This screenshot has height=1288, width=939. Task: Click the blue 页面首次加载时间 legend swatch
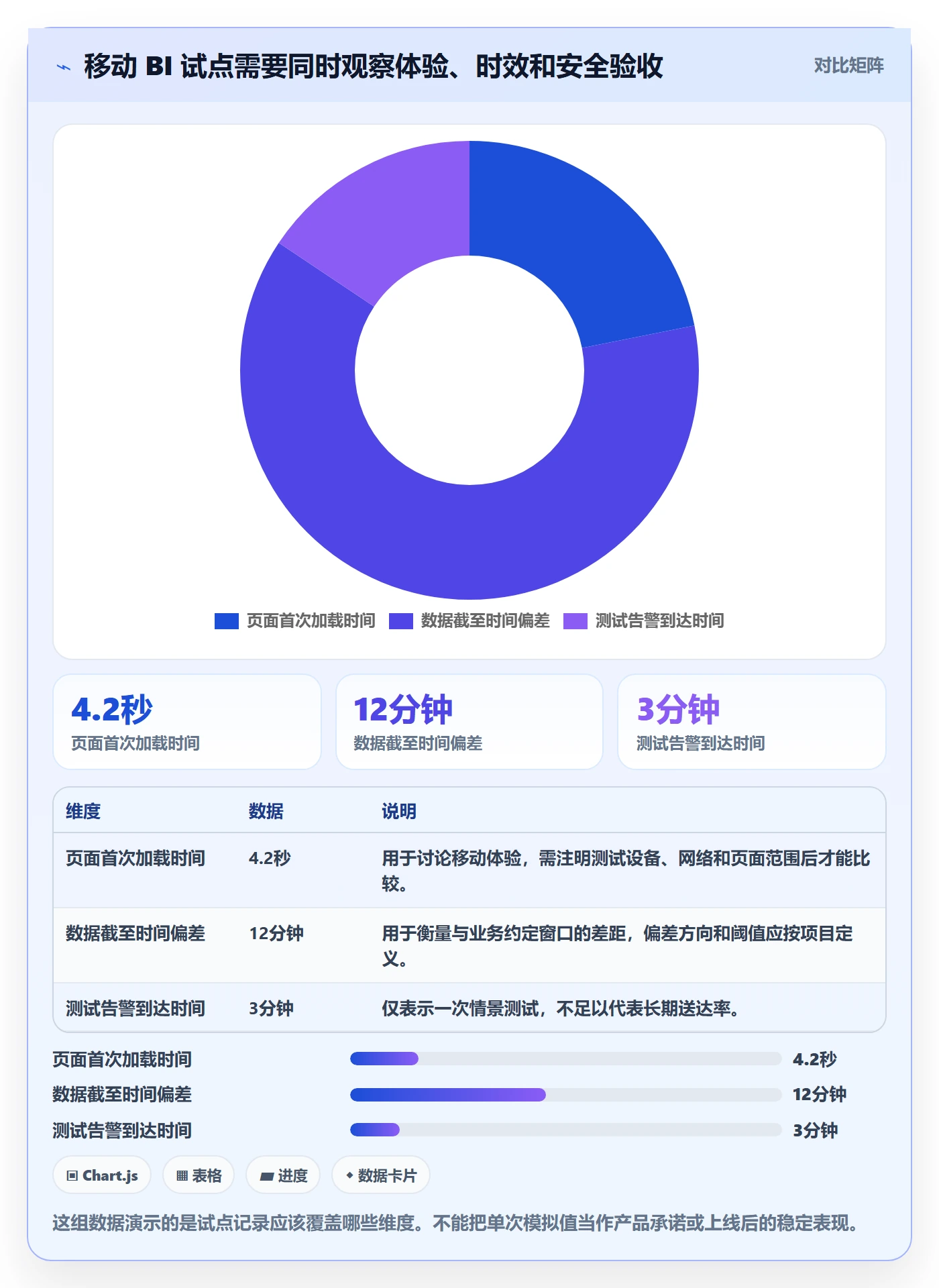[x=227, y=621]
